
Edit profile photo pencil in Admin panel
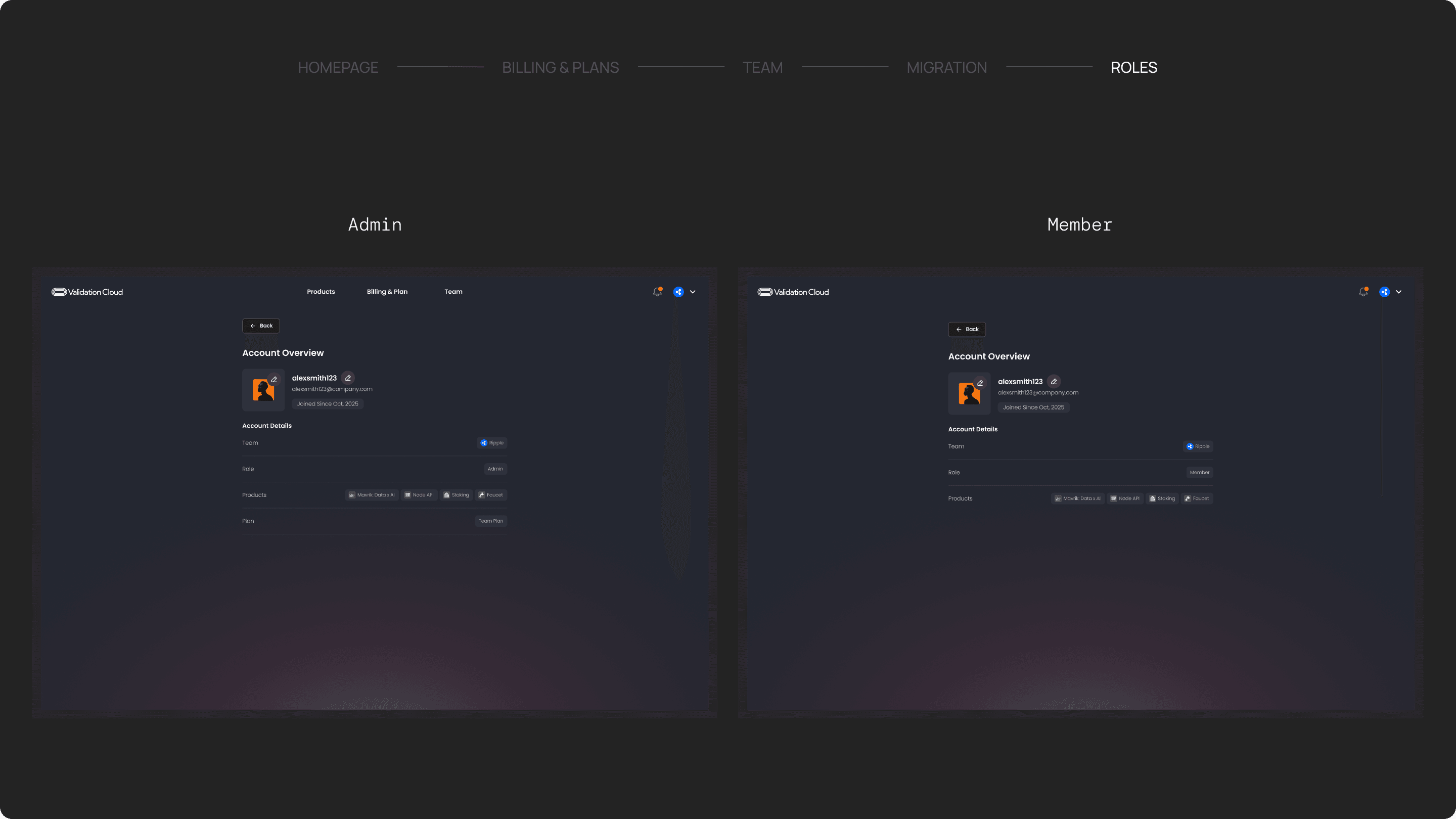coord(274,379)
